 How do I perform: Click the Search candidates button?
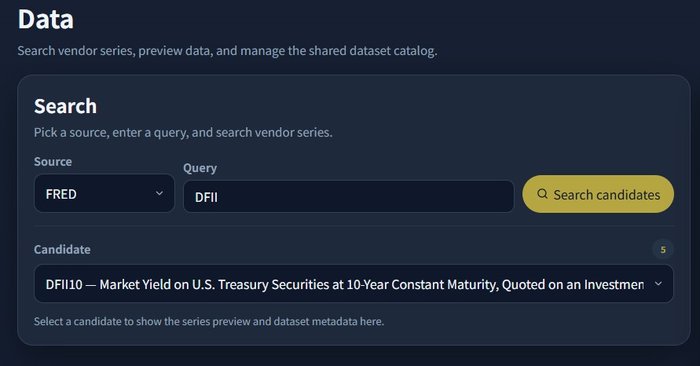click(x=598, y=194)
